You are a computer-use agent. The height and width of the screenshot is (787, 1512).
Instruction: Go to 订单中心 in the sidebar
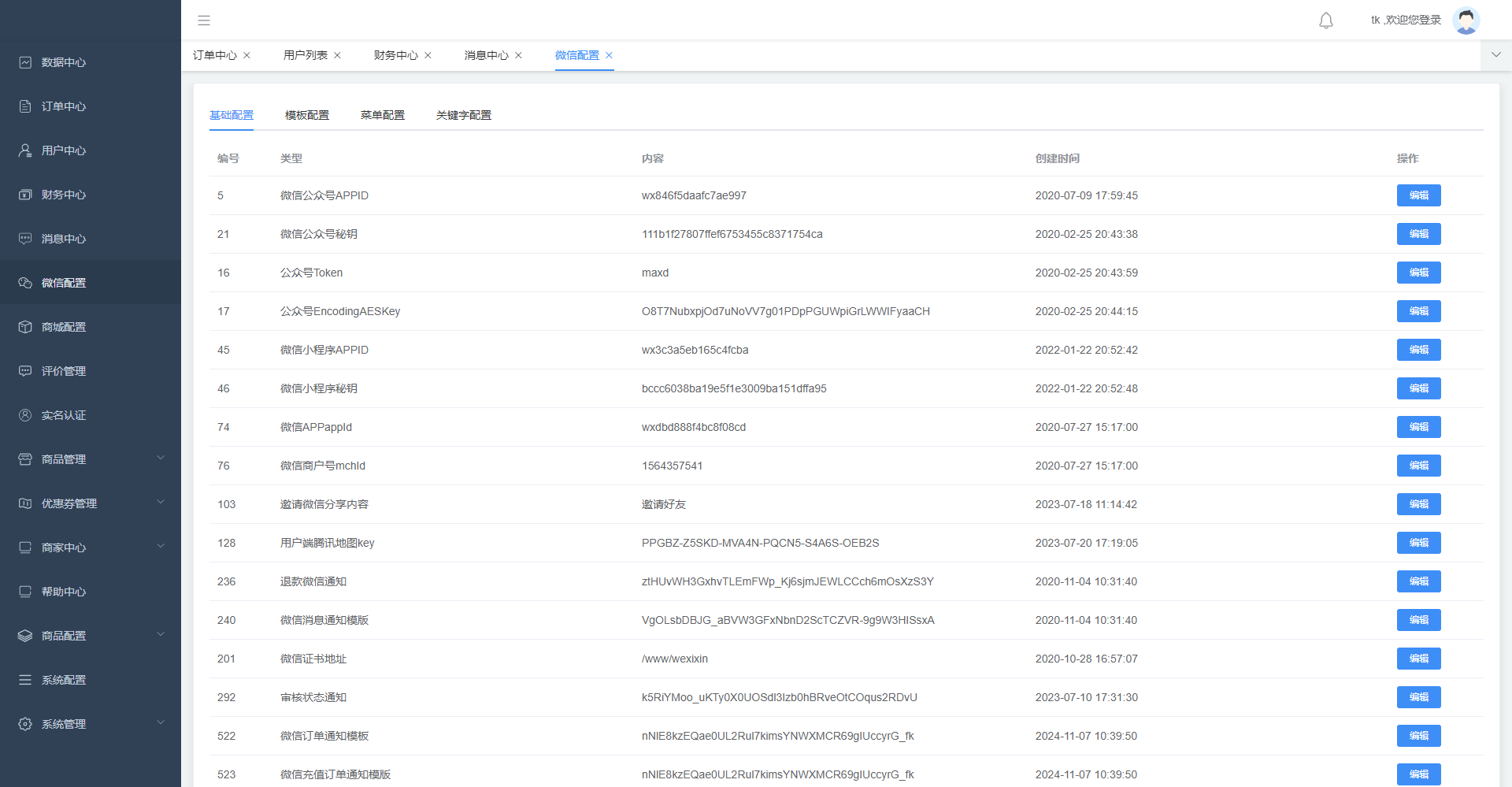click(64, 106)
